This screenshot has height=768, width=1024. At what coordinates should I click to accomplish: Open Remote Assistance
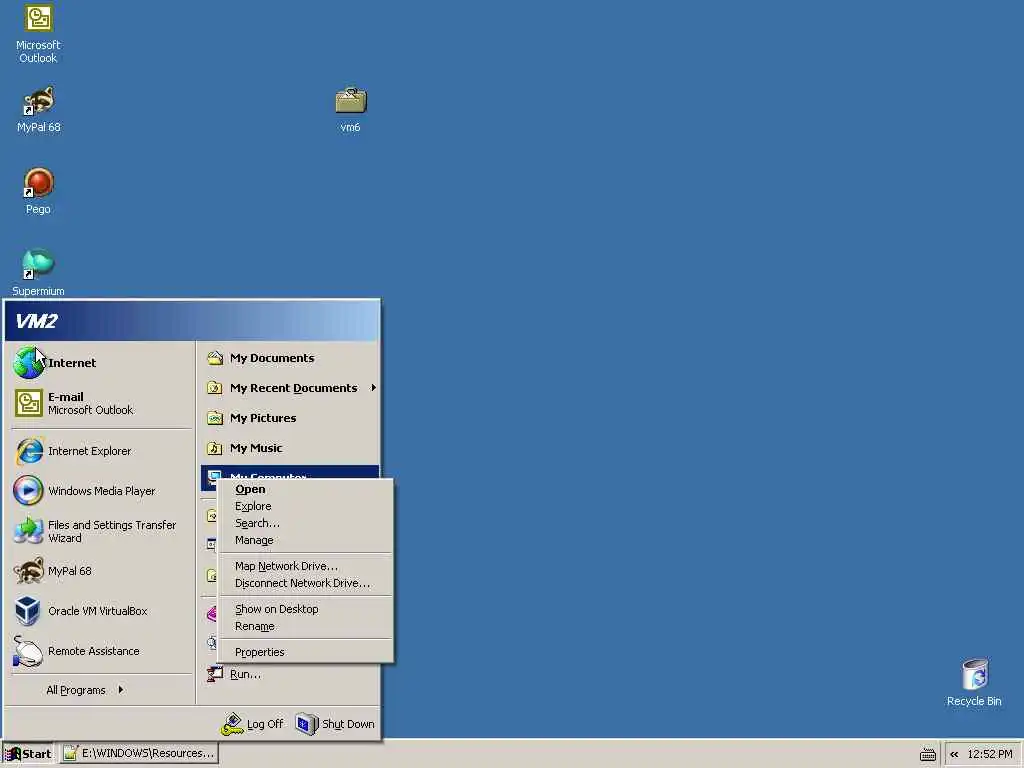coord(102,651)
